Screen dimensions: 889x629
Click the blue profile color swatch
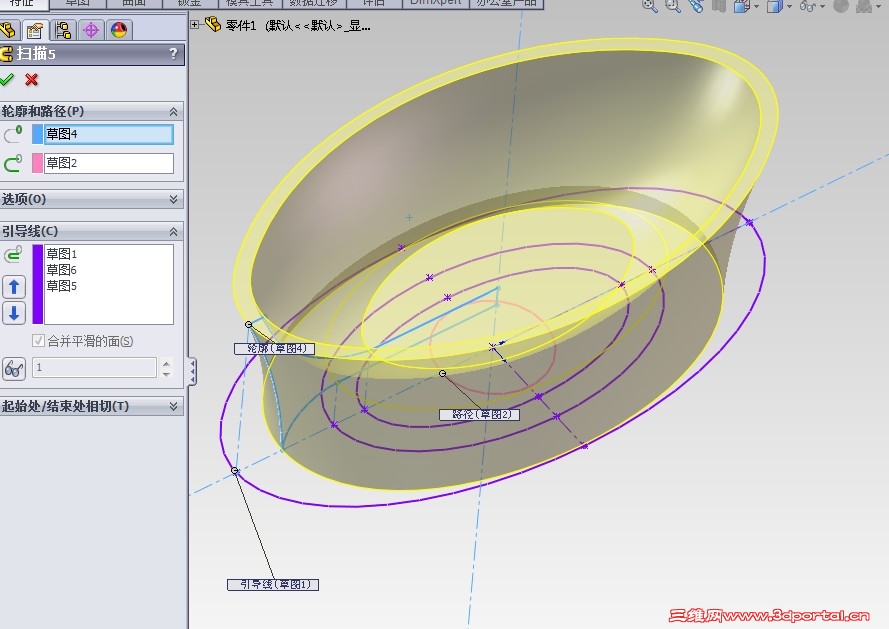37,134
